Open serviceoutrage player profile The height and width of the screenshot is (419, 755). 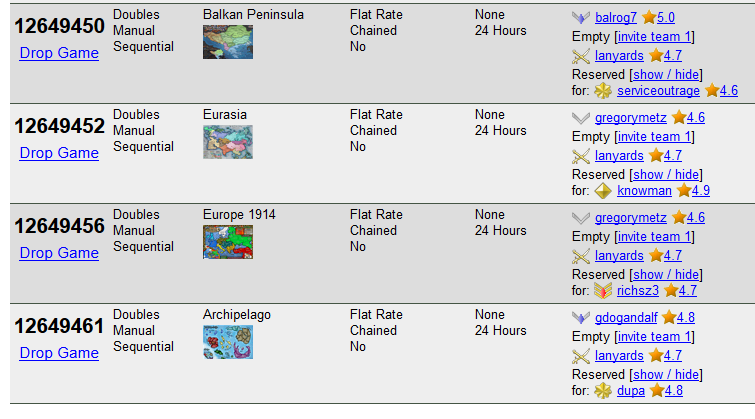657,91
